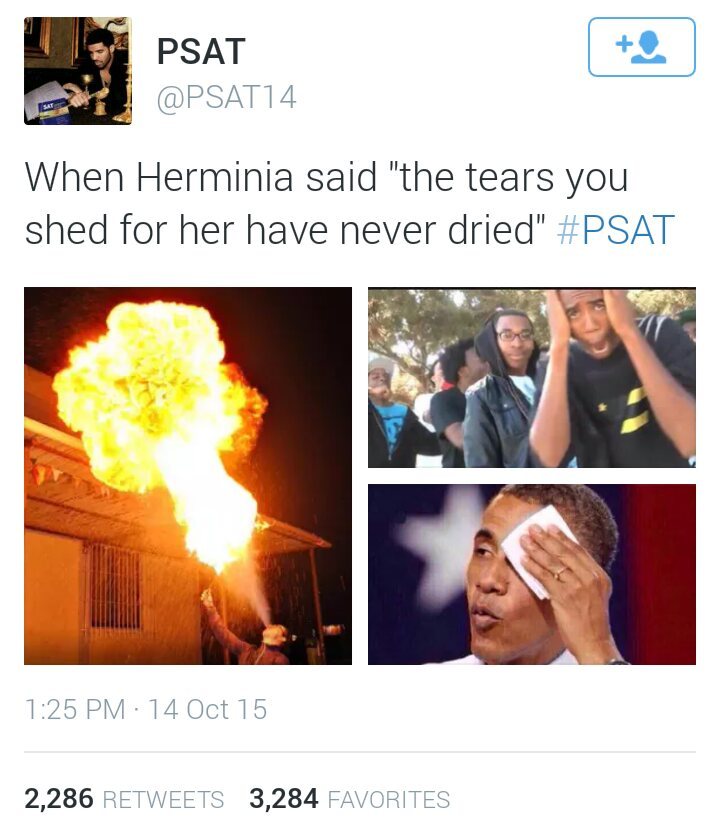Tap the FAVORITES label text

[389, 800]
